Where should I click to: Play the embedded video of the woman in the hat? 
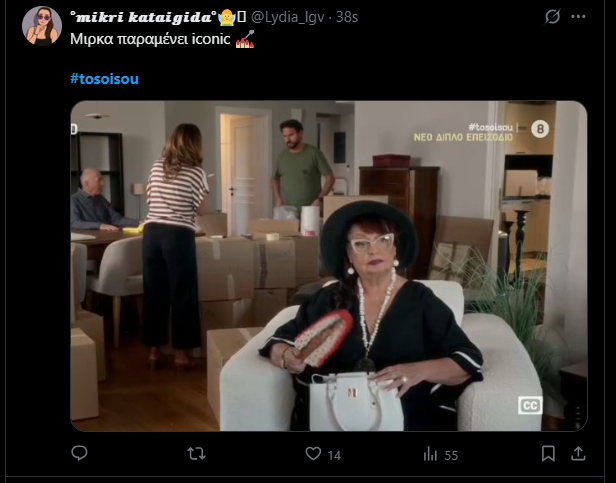click(328, 266)
